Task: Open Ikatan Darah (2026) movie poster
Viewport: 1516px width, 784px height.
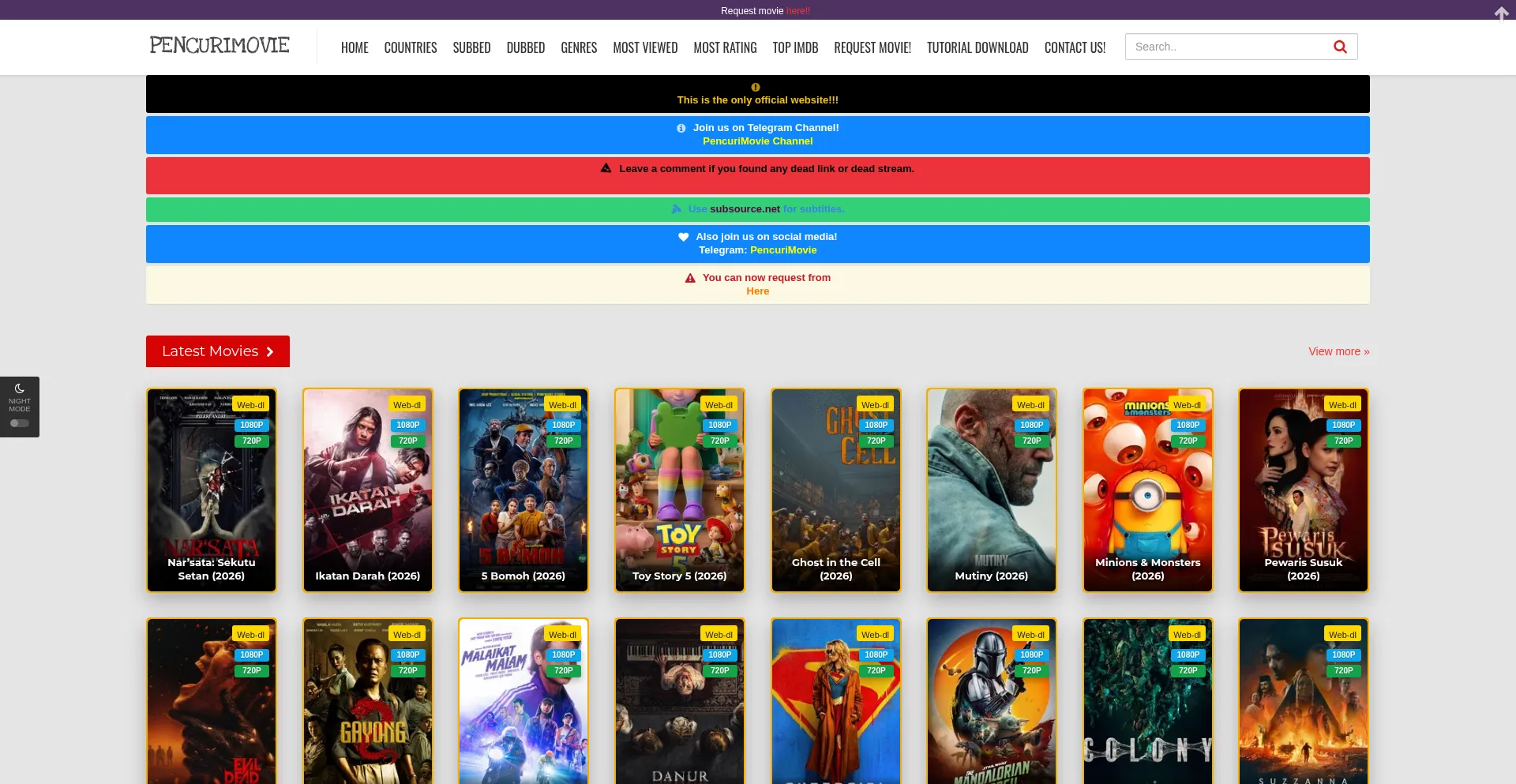Action: (x=368, y=490)
